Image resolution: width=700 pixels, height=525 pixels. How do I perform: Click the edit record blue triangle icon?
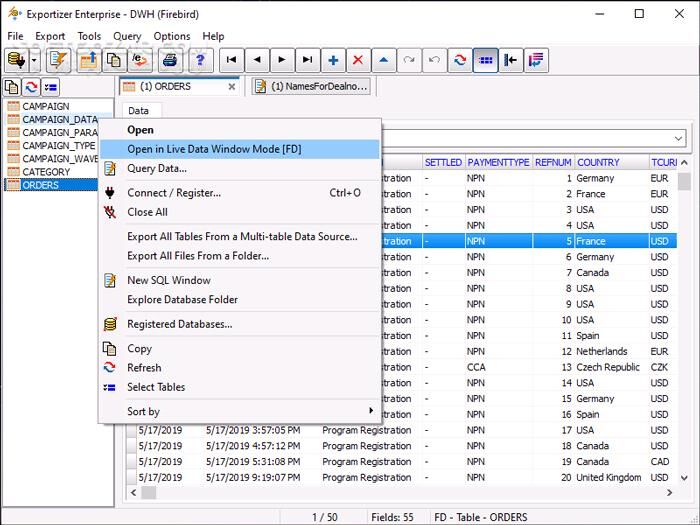(383, 60)
